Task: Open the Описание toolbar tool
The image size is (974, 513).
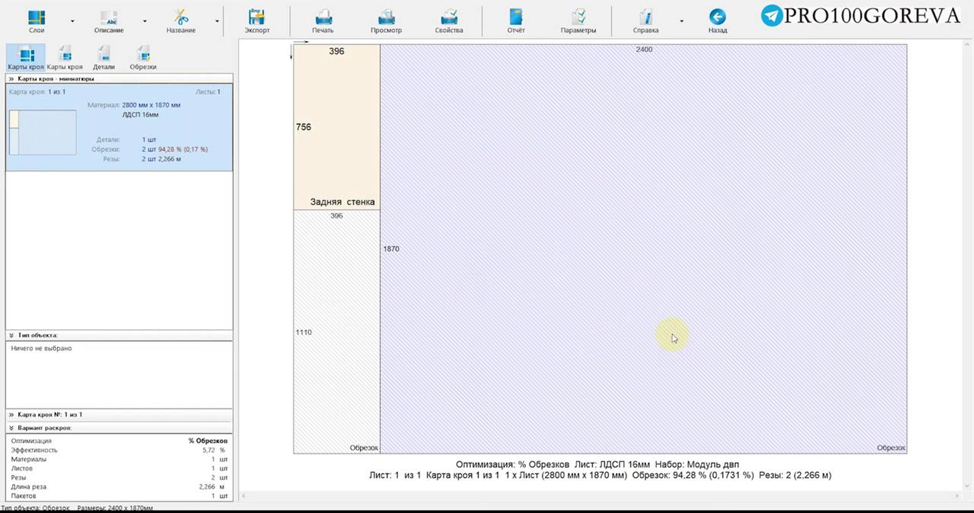Action: [109, 20]
